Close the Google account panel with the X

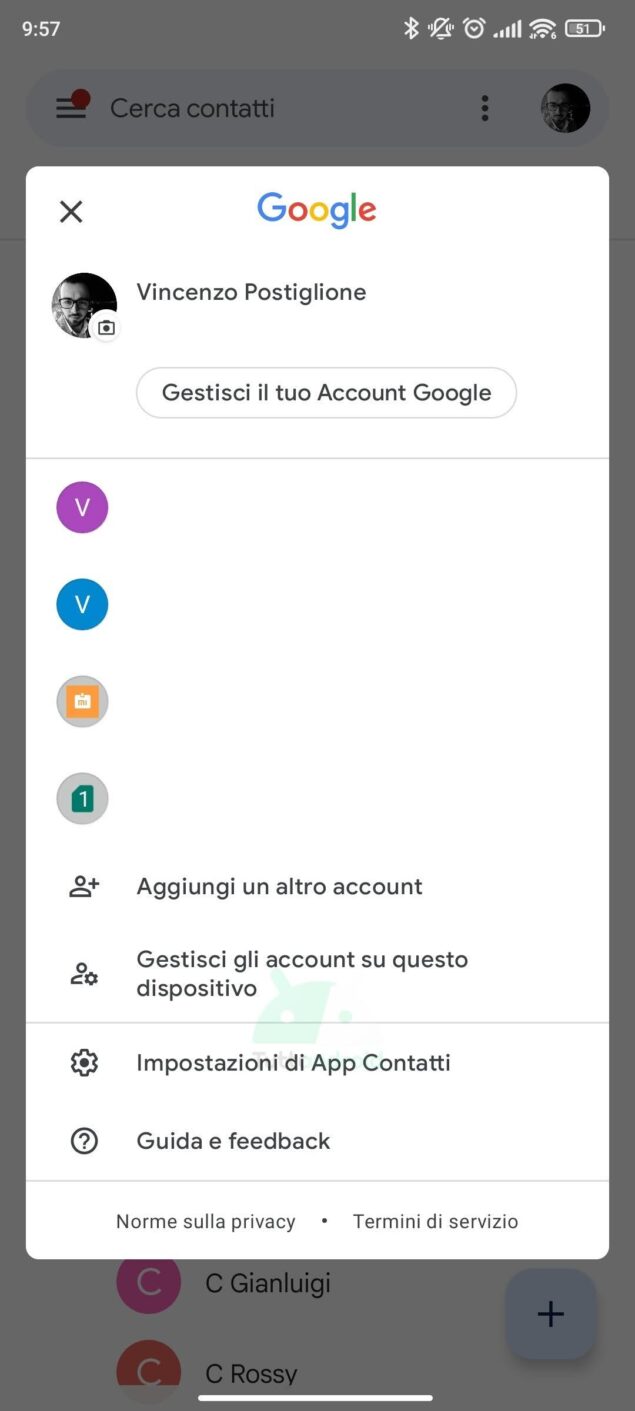point(70,211)
